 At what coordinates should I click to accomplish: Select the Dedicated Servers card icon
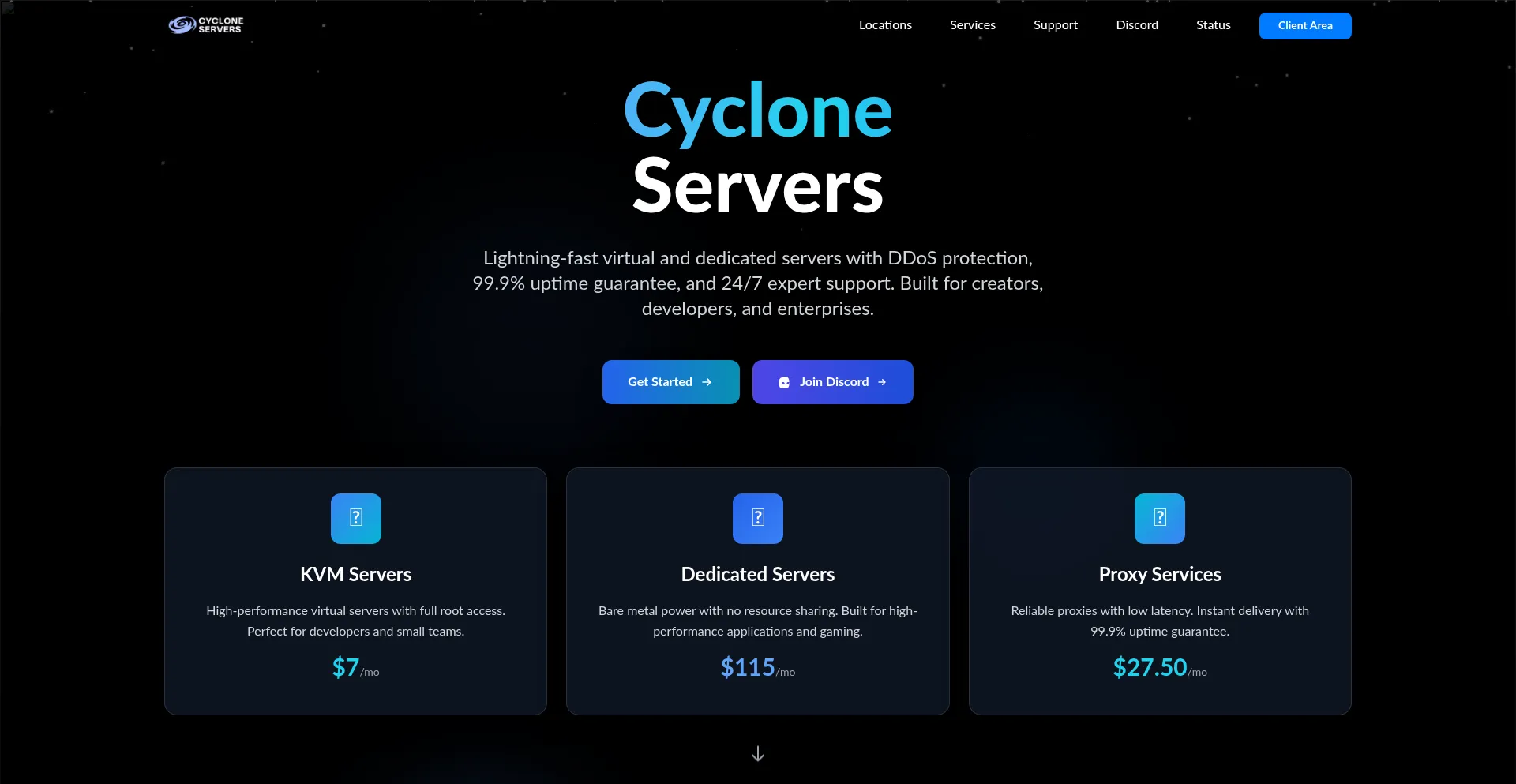click(x=757, y=519)
